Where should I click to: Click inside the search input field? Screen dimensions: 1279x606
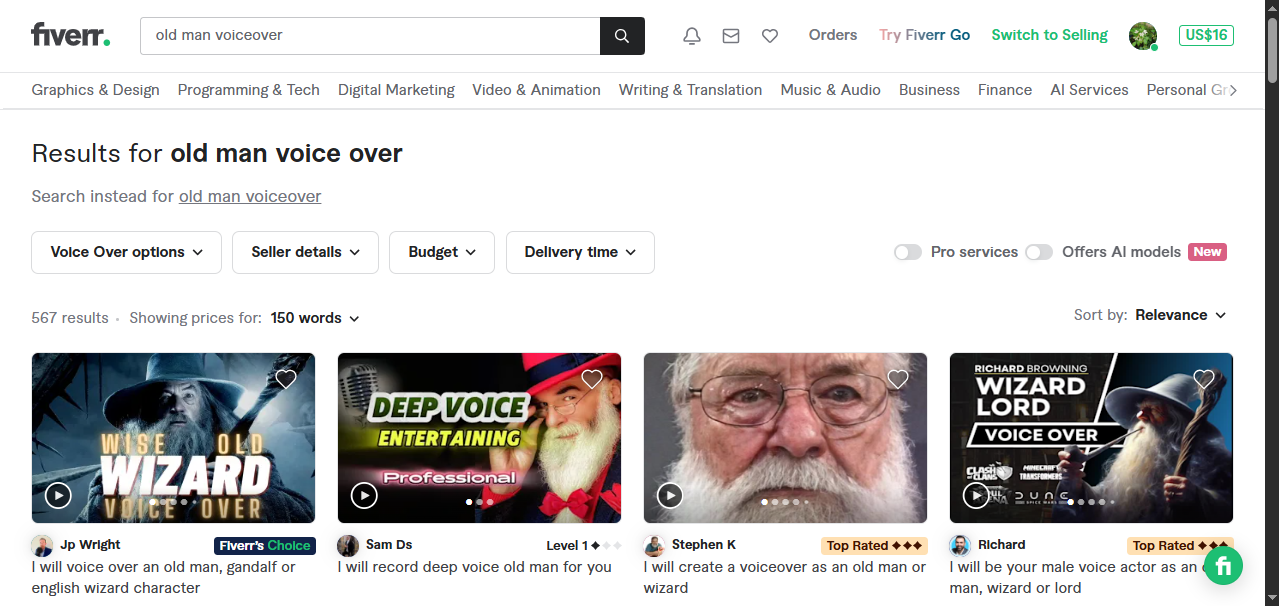click(x=370, y=35)
